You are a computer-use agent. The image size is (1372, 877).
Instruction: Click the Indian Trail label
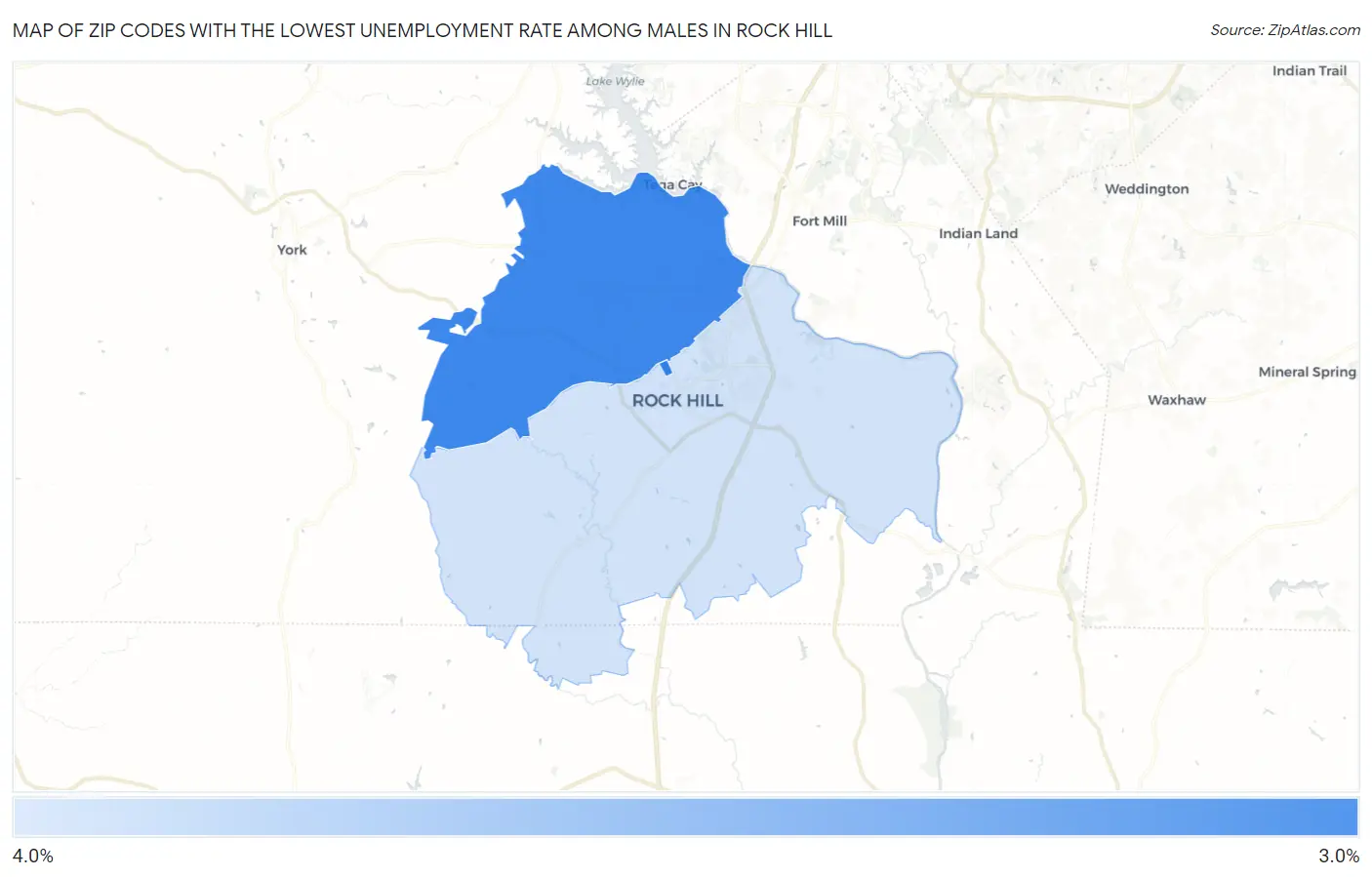point(1310,71)
